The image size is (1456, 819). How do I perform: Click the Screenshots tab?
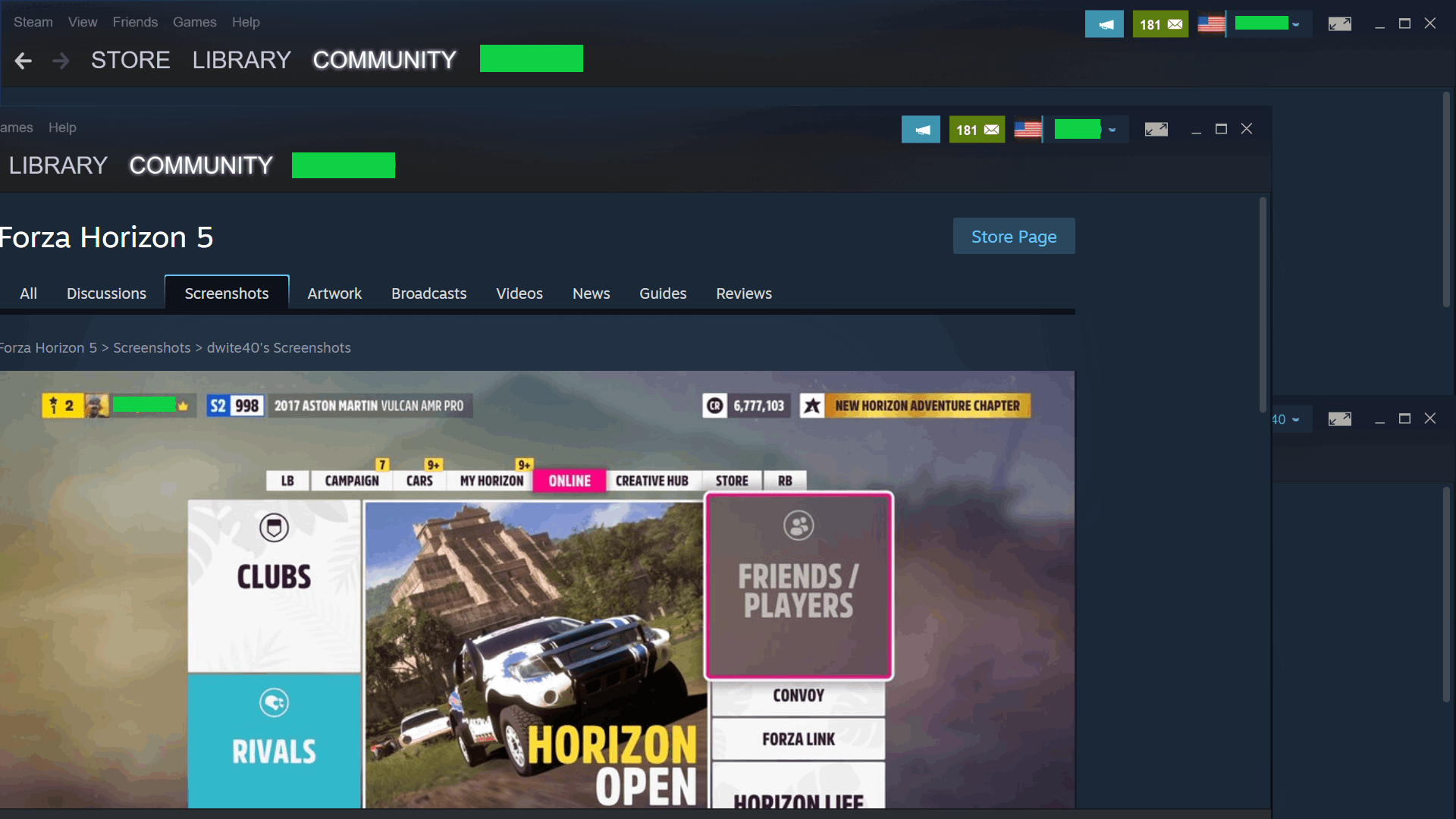(226, 293)
